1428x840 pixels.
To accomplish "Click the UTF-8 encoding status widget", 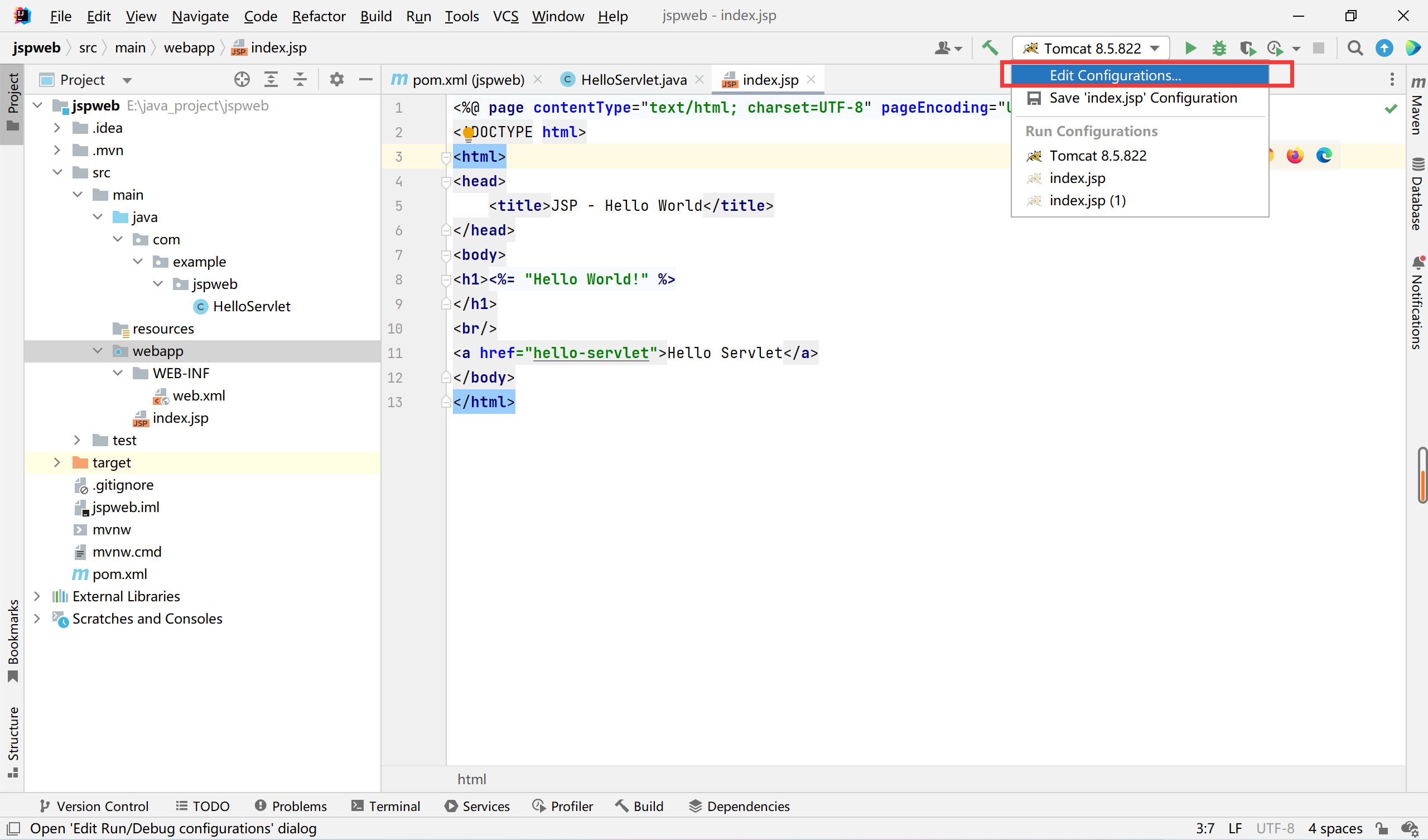I will (1275, 828).
